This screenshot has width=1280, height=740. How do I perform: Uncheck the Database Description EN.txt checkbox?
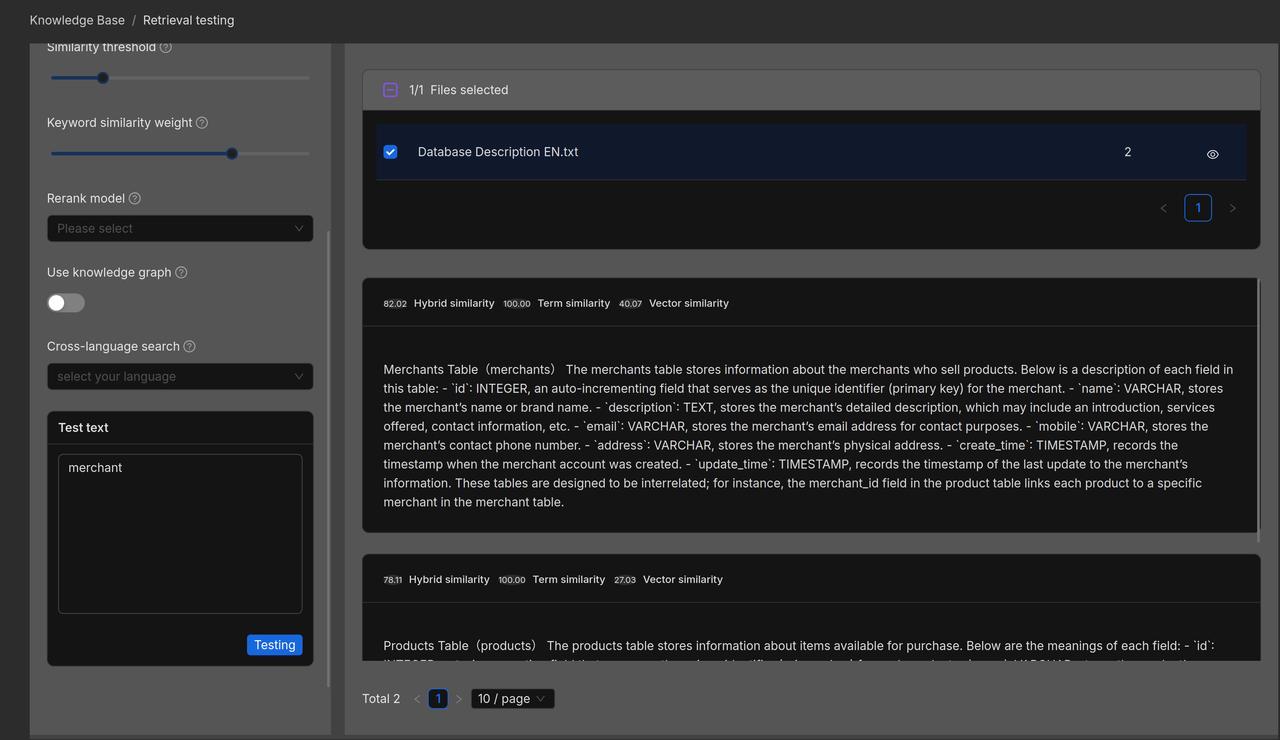(x=390, y=152)
